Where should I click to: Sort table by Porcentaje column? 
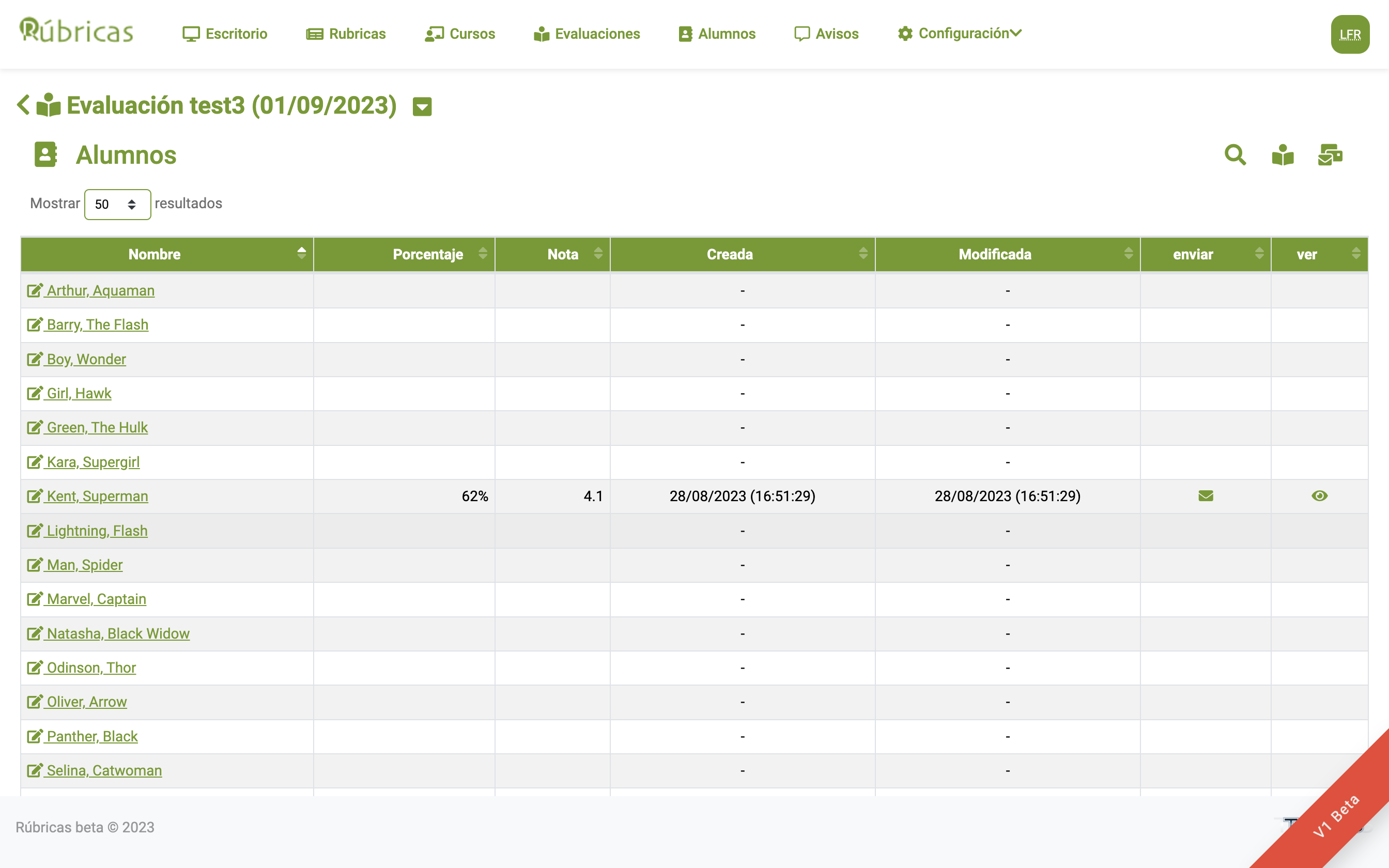point(428,254)
